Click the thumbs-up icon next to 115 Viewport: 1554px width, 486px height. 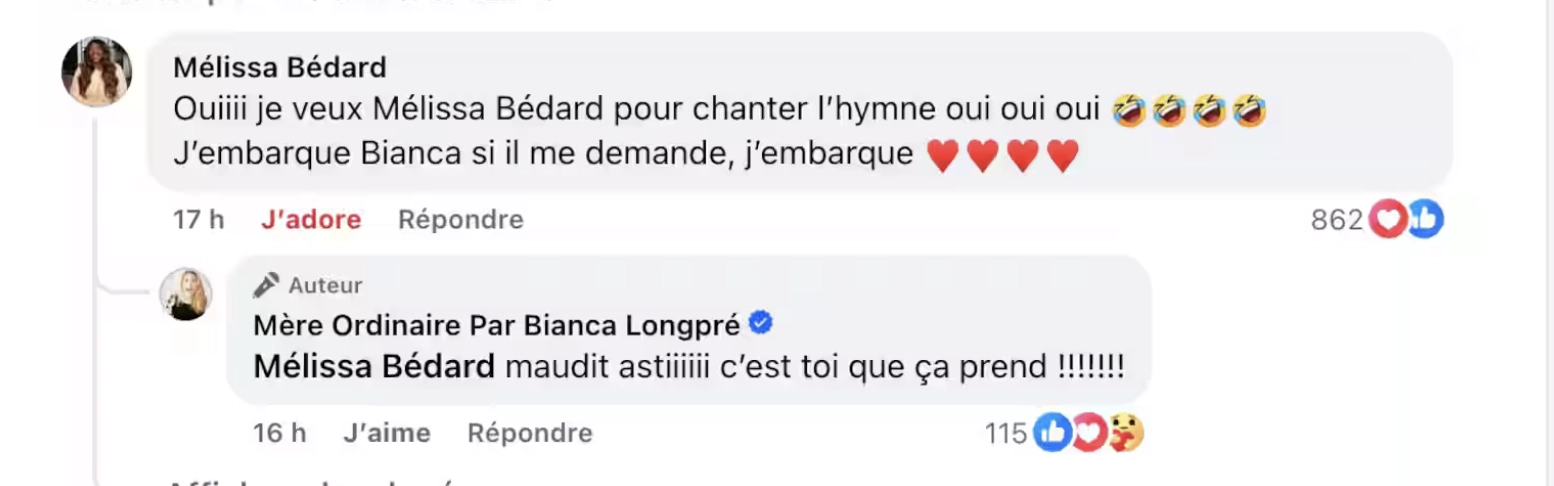pos(1051,433)
